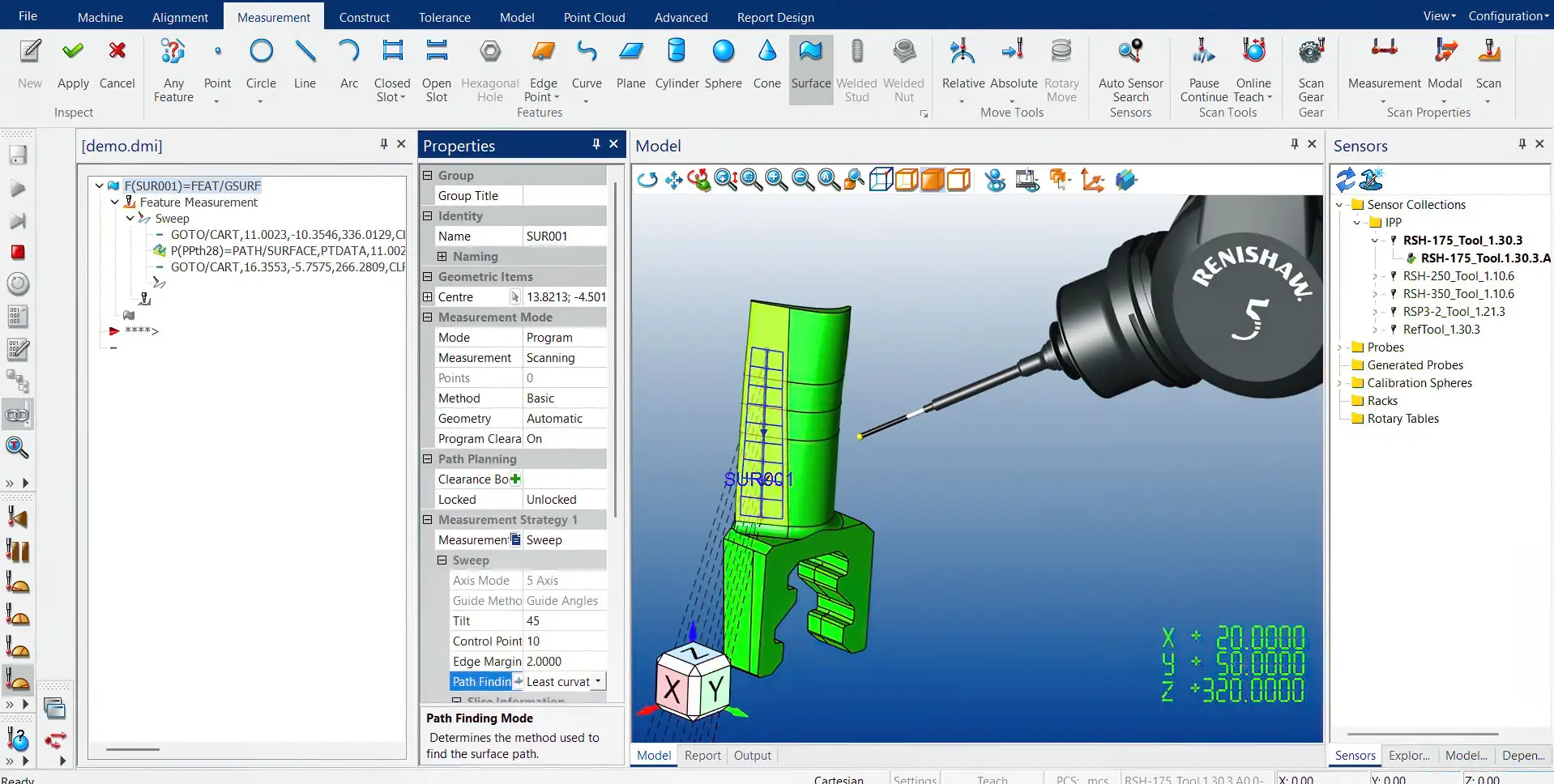Click the Clearance Box green plus button
The height and width of the screenshot is (784, 1554).
[x=515, y=479]
